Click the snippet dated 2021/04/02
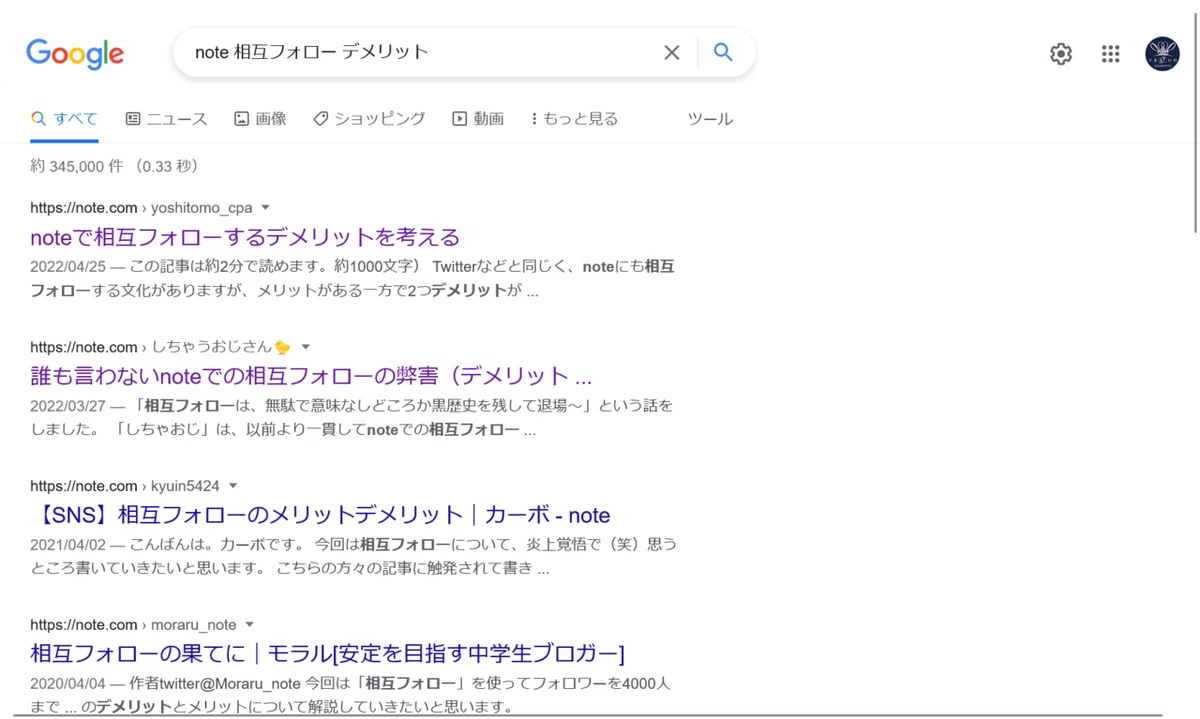This screenshot has width=1200, height=719. 353,557
